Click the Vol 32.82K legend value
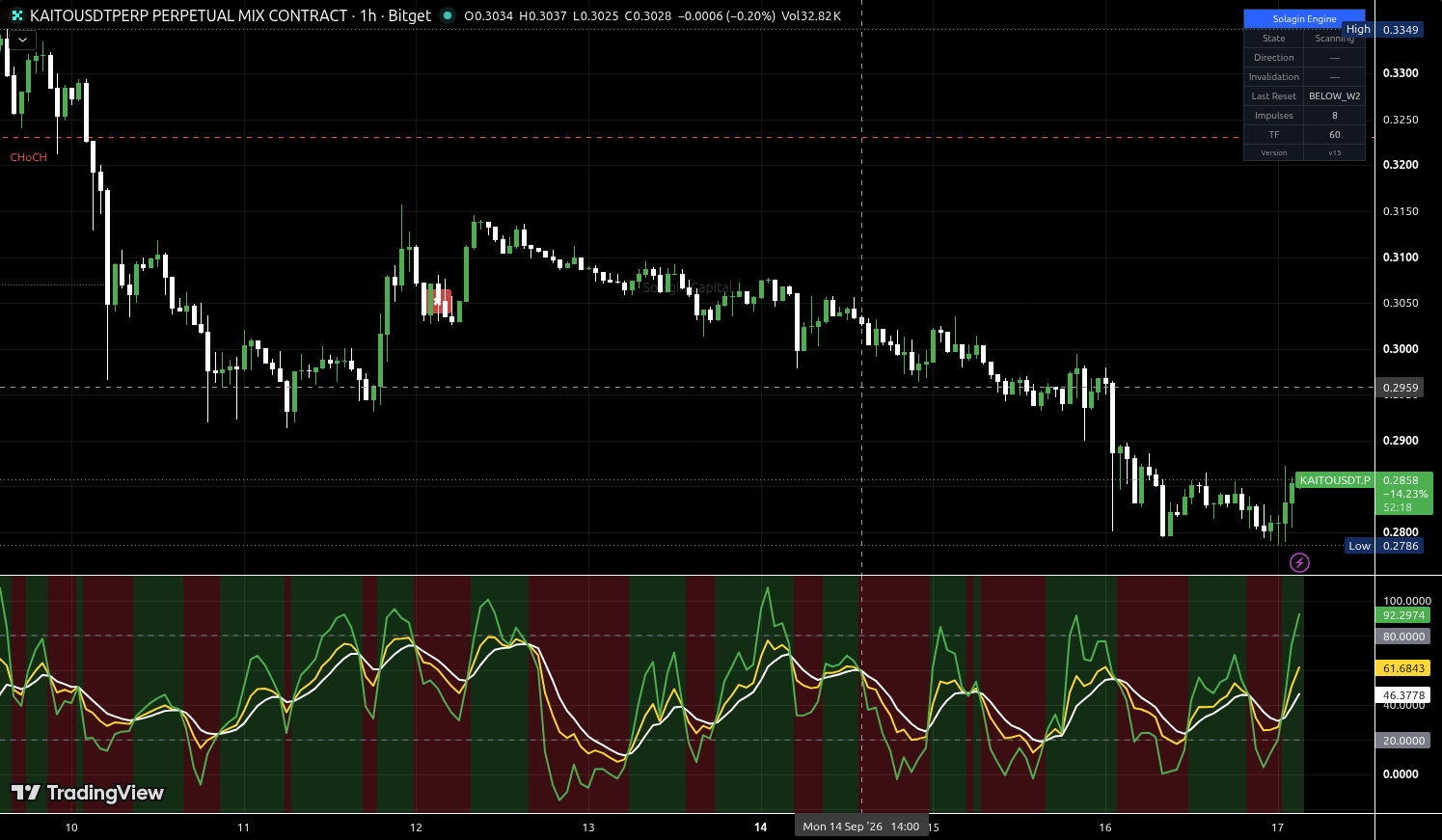 (x=811, y=15)
